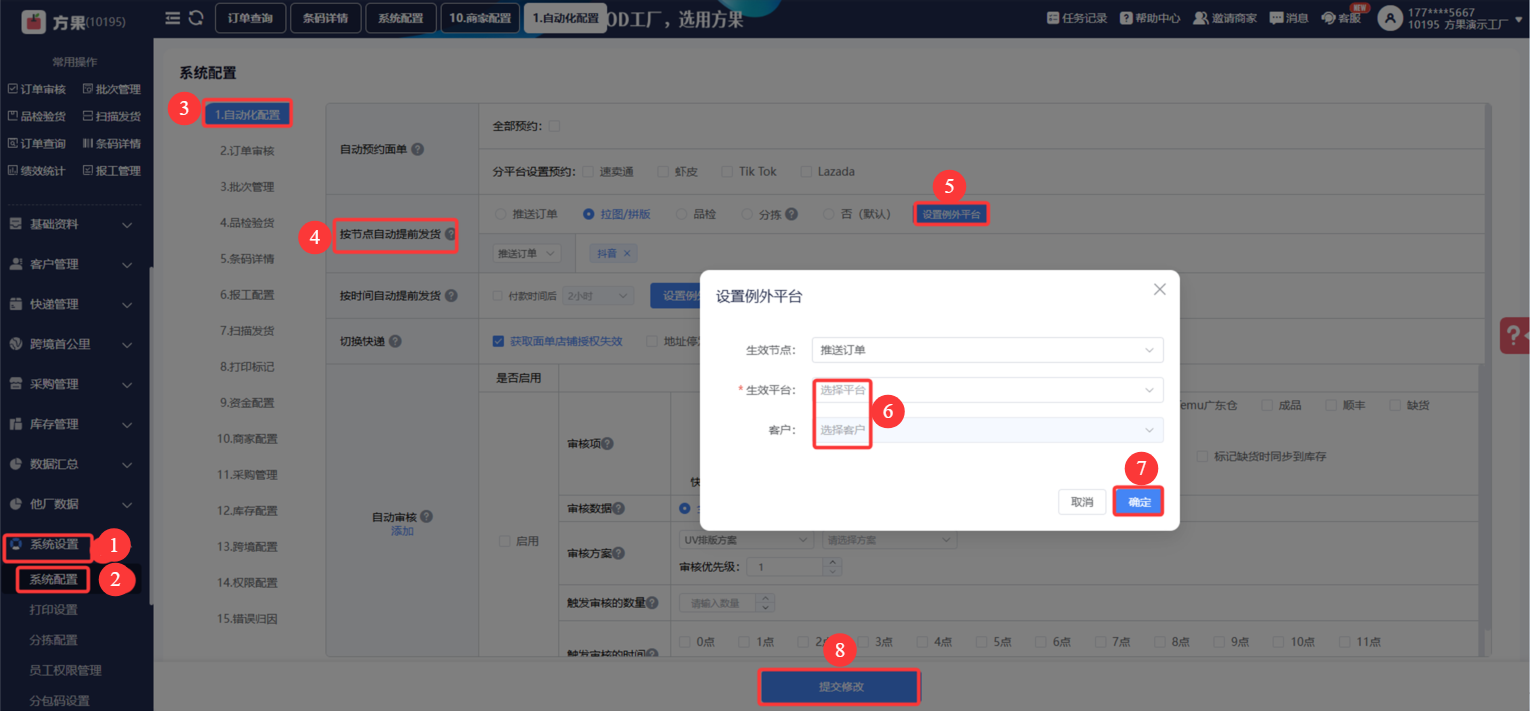Viewport: 1530px width, 711px height.
Task: Open UV排版方案 dropdown
Action: click(x=745, y=540)
